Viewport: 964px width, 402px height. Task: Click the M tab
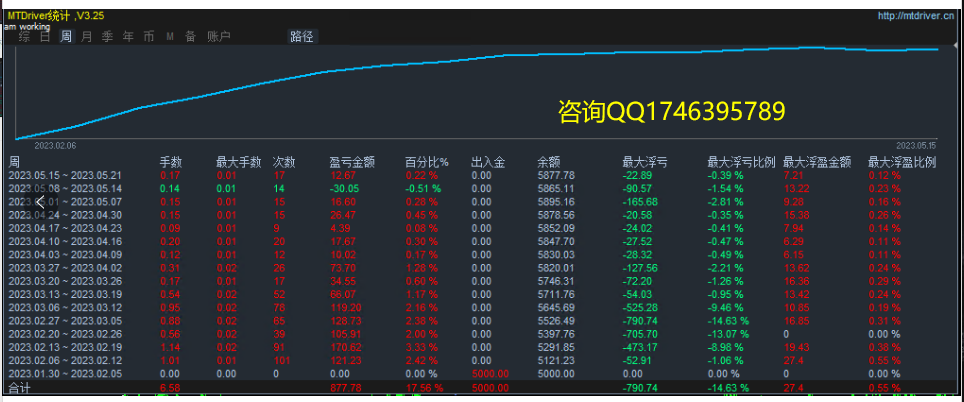170,37
